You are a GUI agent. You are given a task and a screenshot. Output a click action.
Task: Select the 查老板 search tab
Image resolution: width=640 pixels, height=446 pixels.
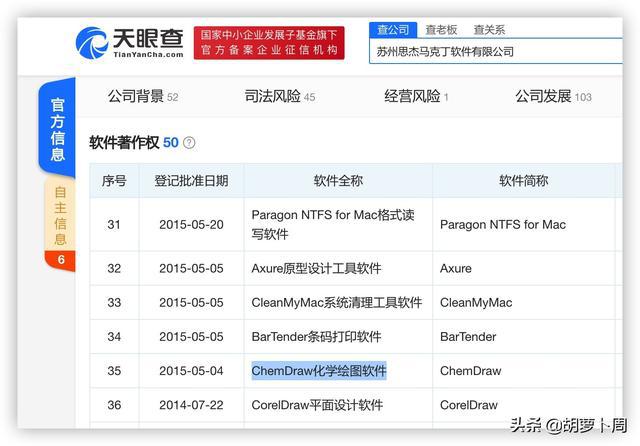(441, 30)
